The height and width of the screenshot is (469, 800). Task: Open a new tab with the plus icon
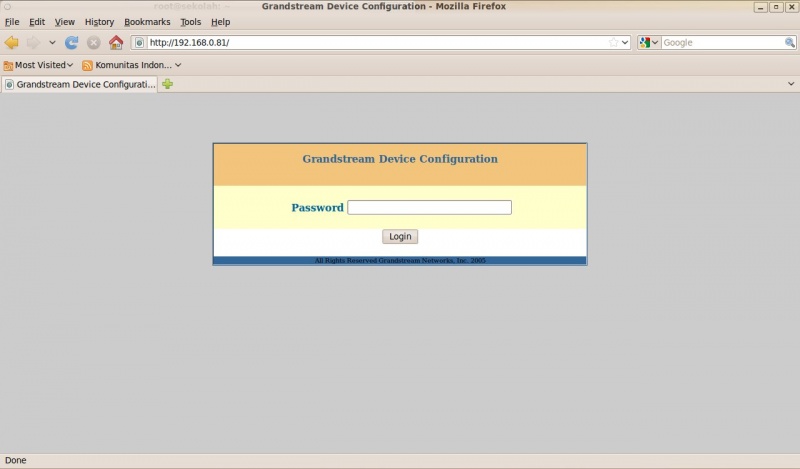tap(167, 84)
